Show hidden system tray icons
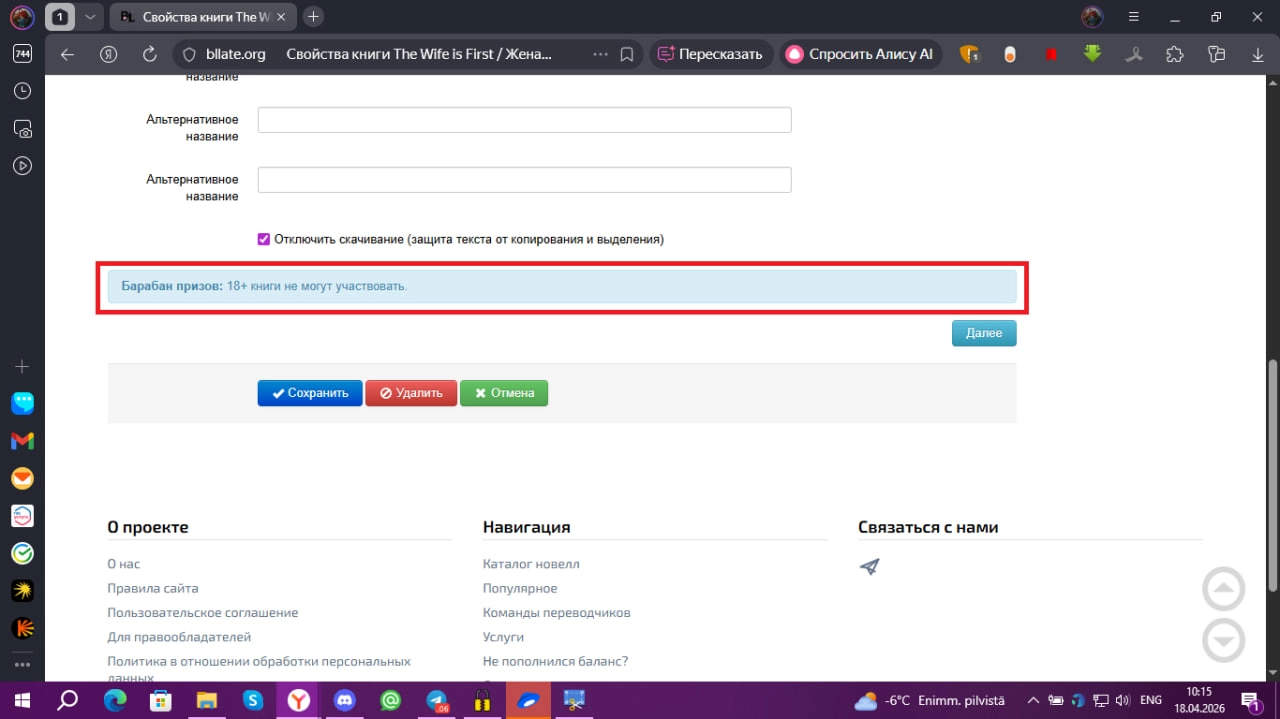Viewport: 1280px width, 719px height. [x=1032, y=700]
